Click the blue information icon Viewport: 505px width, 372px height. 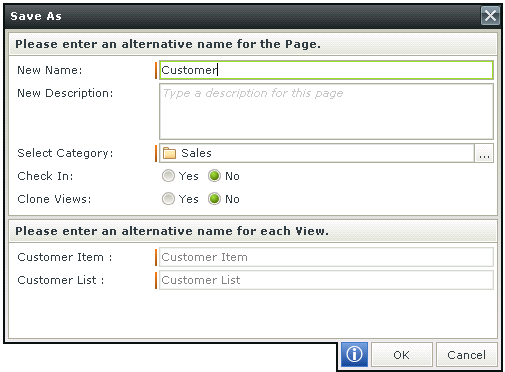[354, 354]
